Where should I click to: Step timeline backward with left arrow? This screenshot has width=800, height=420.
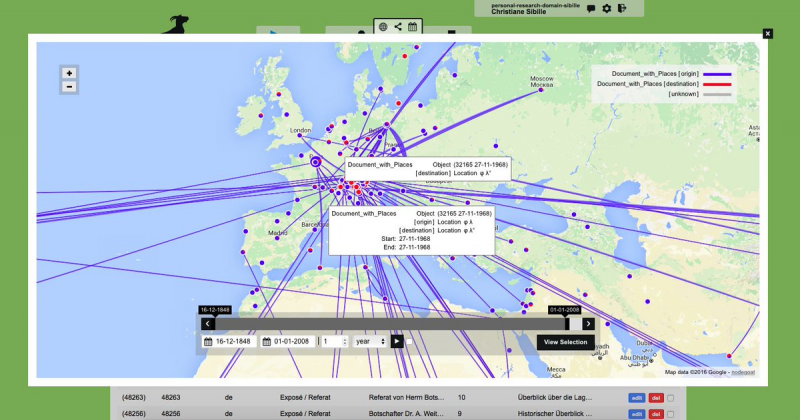point(208,324)
